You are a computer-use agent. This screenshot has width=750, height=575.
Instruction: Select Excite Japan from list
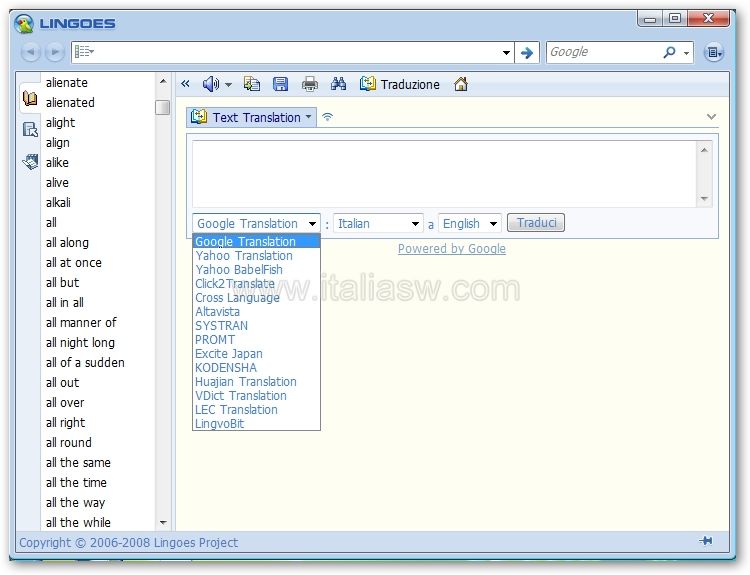tap(256, 354)
